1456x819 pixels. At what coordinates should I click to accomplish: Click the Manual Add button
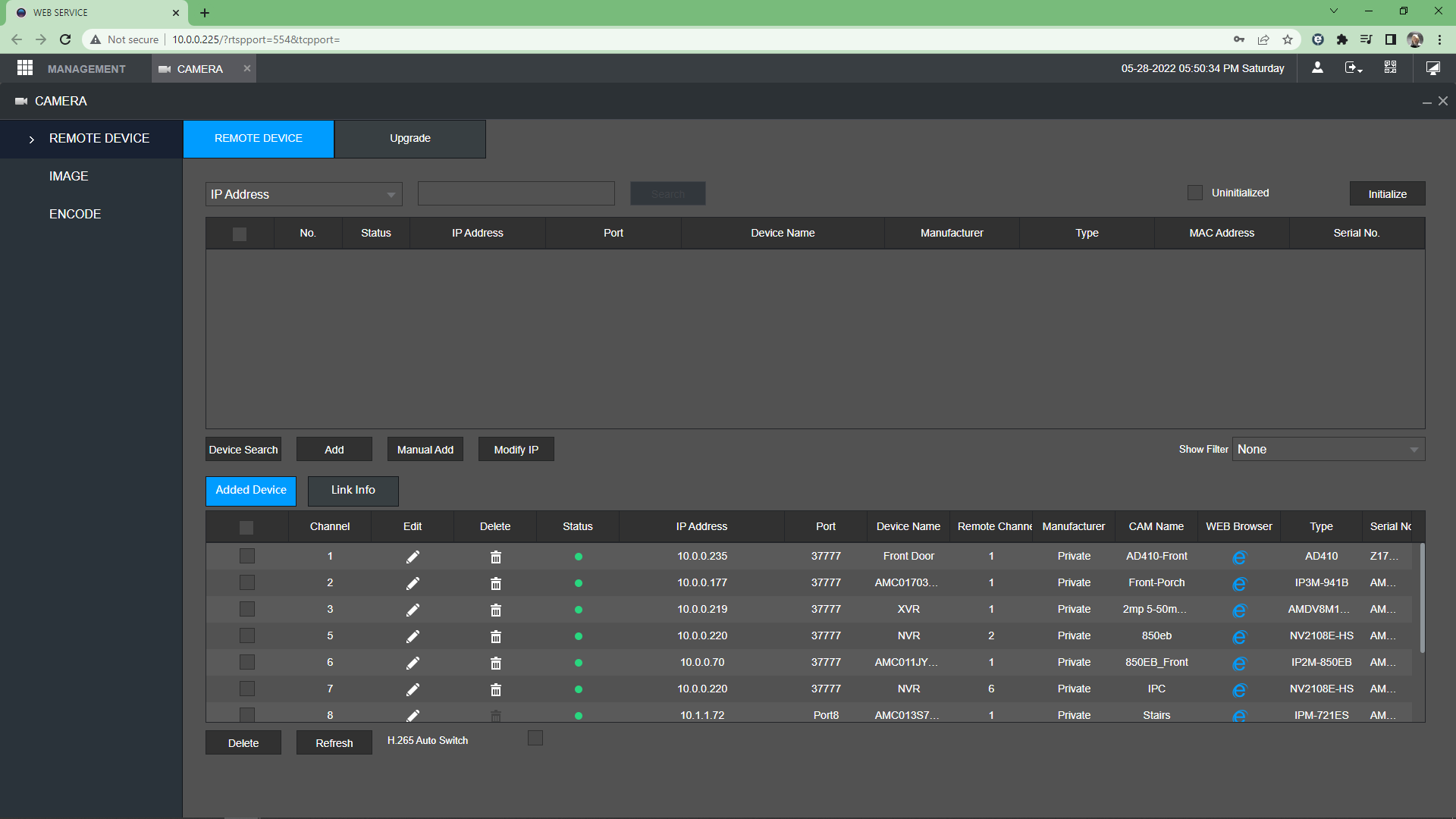tap(425, 449)
